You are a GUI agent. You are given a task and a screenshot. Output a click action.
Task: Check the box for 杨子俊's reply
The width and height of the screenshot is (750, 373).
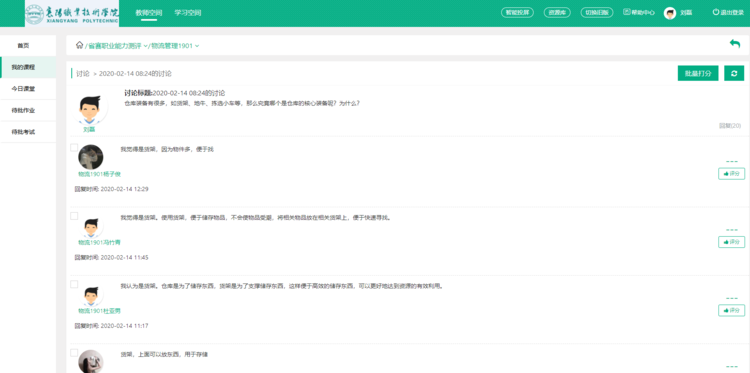pyautogui.click(x=74, y=148)
